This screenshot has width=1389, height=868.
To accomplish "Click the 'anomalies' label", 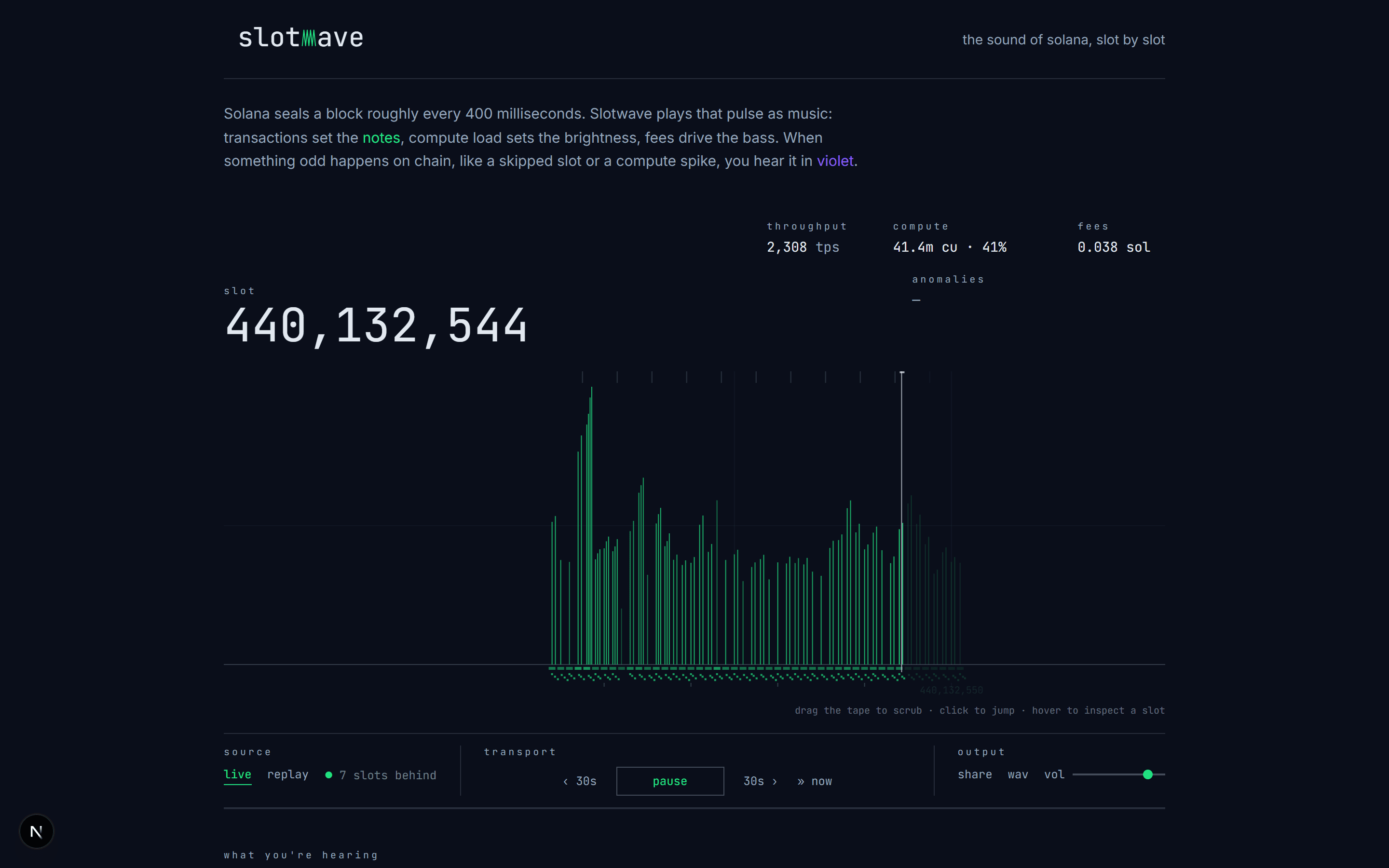I will tap(948, 280).
